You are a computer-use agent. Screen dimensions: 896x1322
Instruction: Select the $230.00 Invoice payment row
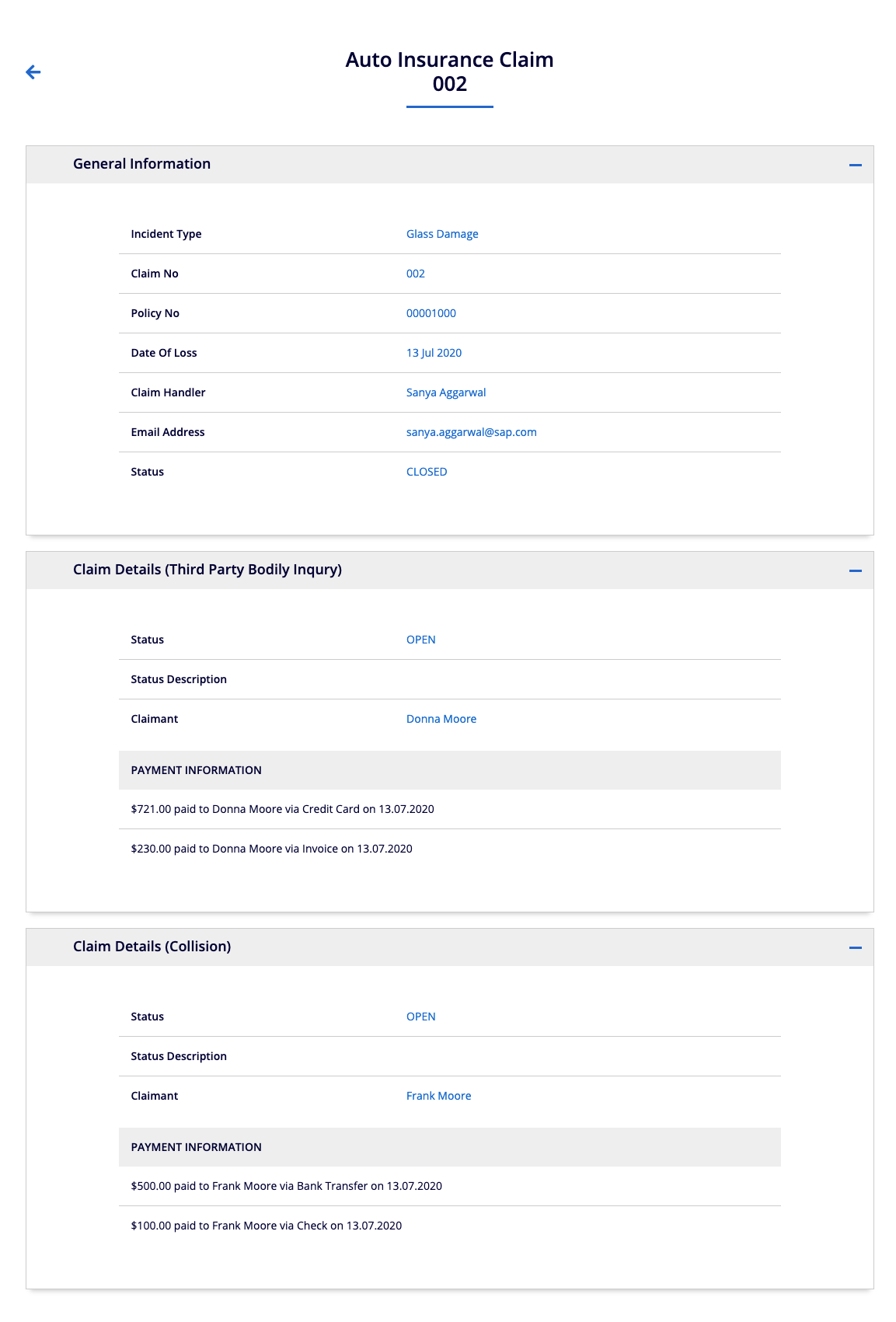(271, 849)
